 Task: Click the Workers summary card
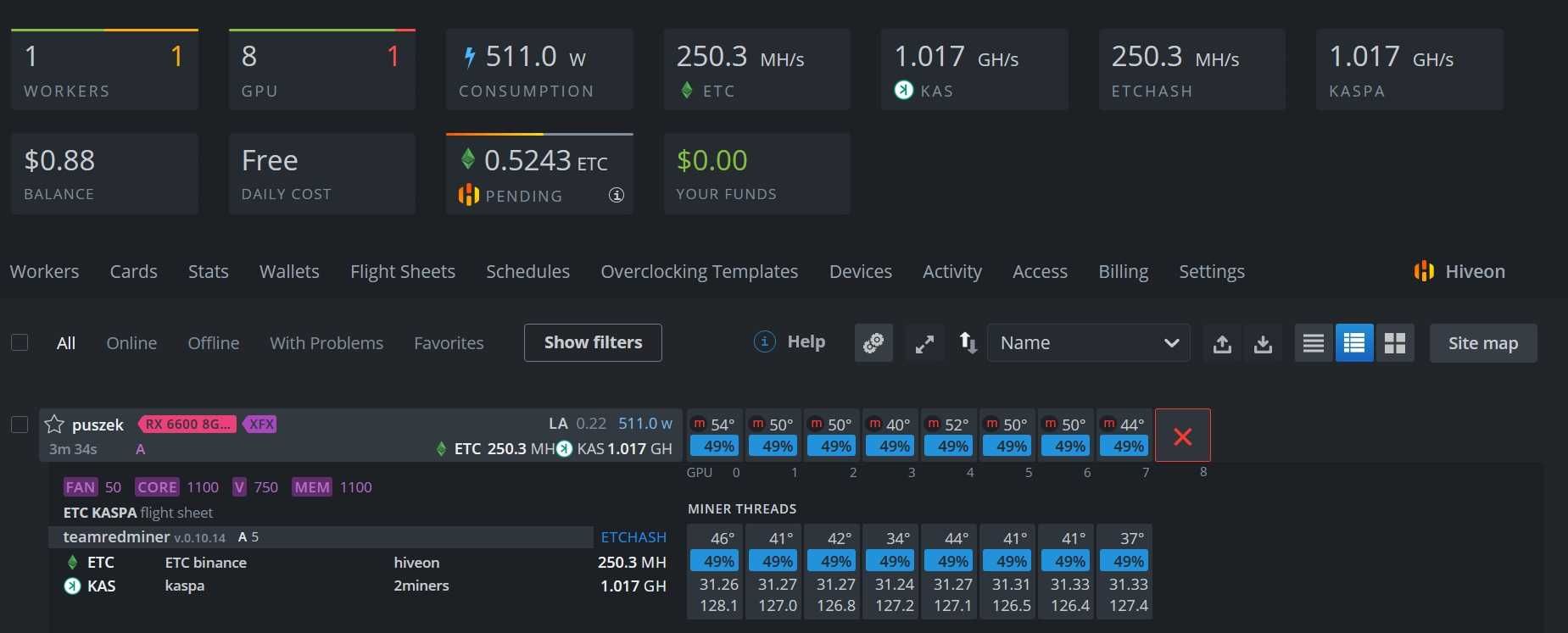(x=105, y=69)
